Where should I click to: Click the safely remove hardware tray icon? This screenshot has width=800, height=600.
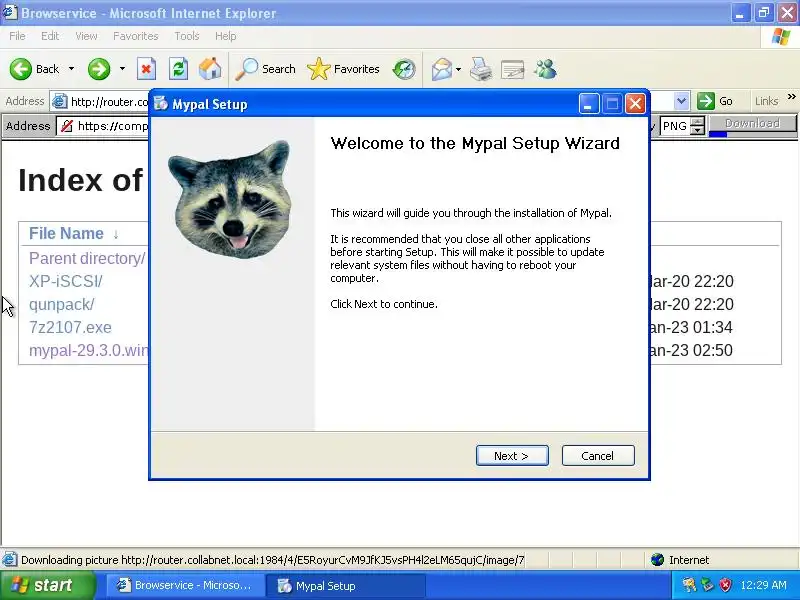708,585
